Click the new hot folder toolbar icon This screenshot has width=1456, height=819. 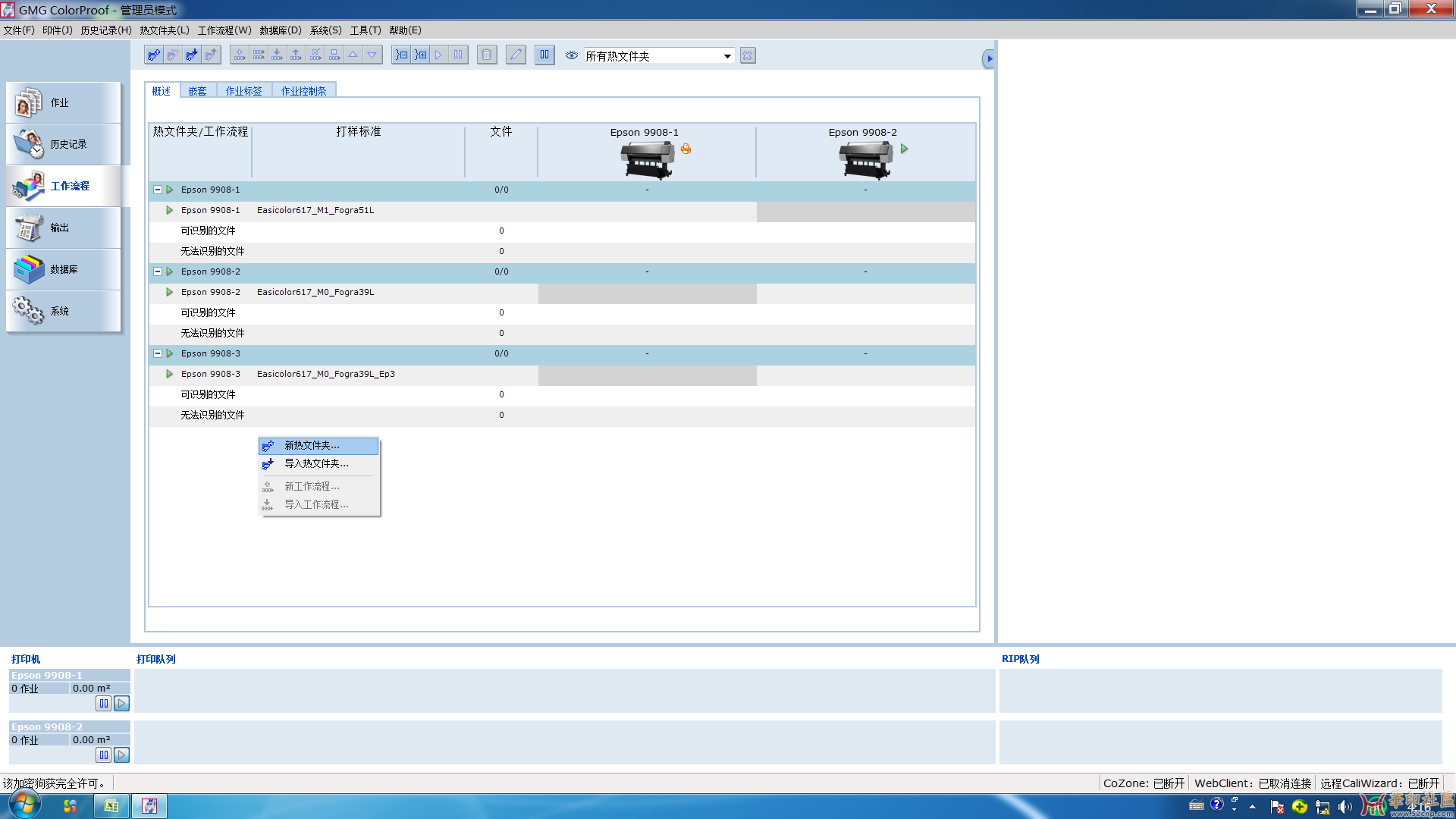(154, 55)
